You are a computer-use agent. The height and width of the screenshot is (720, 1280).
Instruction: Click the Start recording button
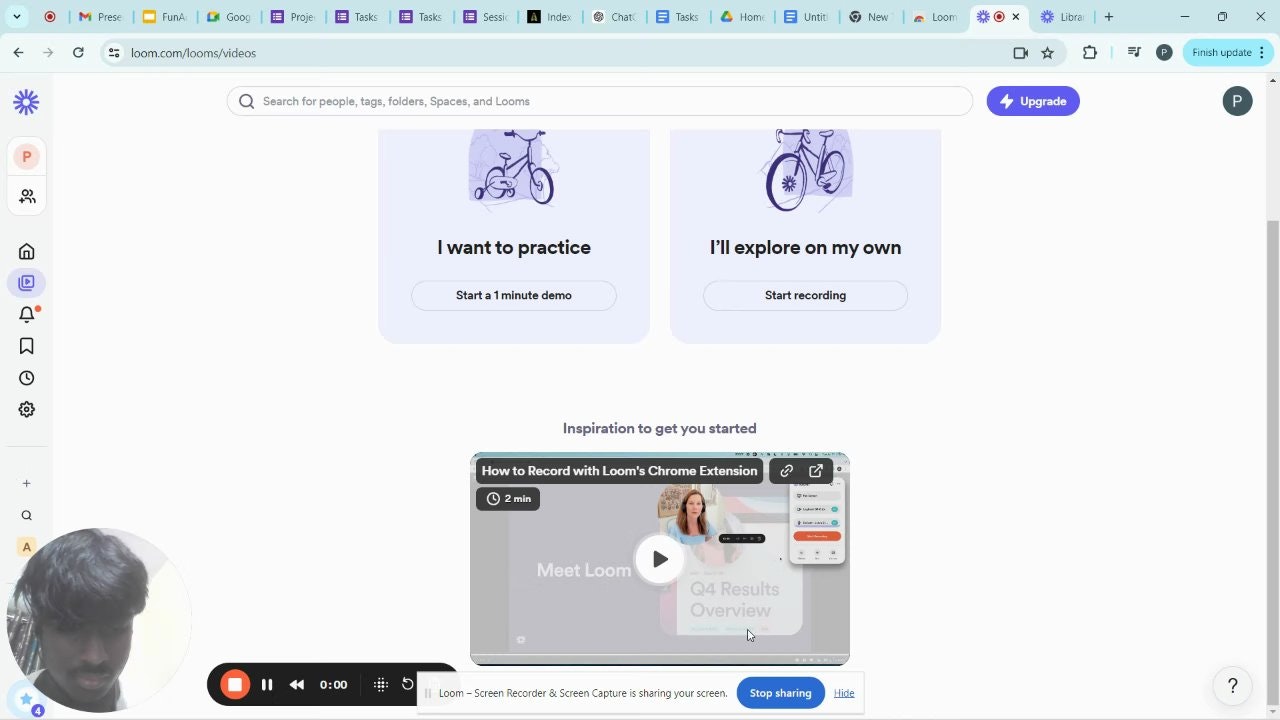click(805, 296)
